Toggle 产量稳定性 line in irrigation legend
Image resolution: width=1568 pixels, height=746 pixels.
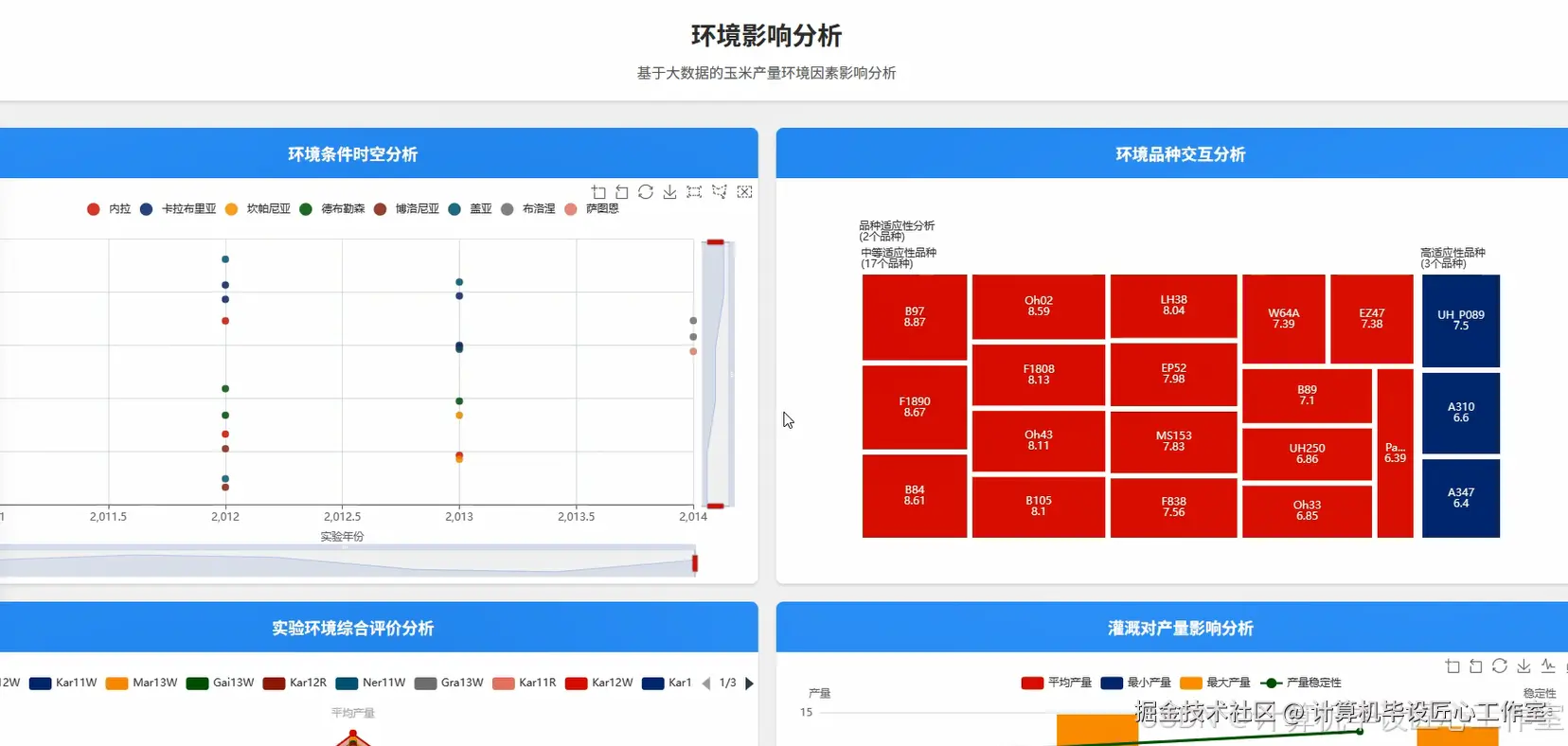click(1301, 683)
